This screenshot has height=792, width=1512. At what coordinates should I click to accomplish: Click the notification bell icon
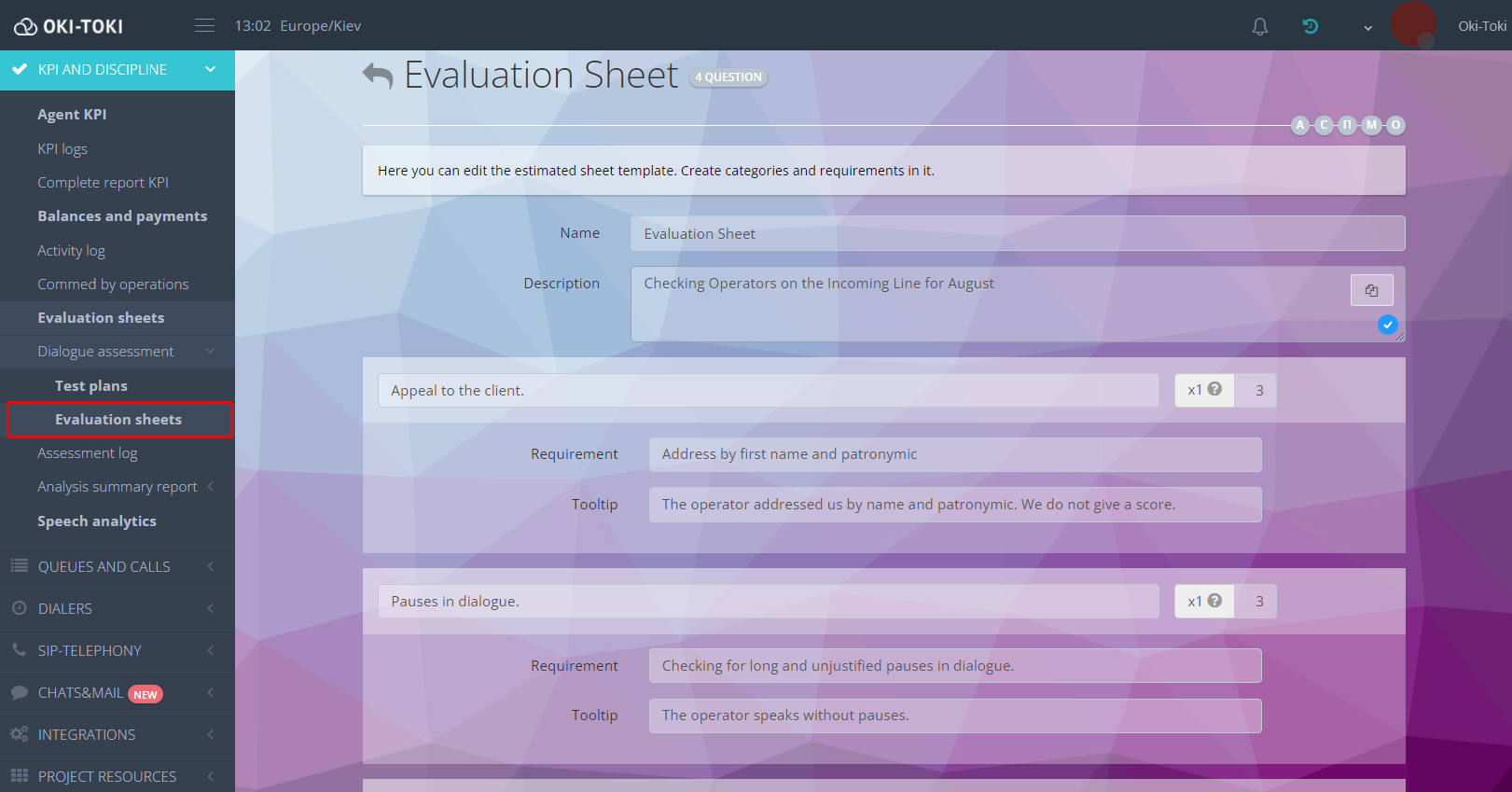pos(1259,26)
